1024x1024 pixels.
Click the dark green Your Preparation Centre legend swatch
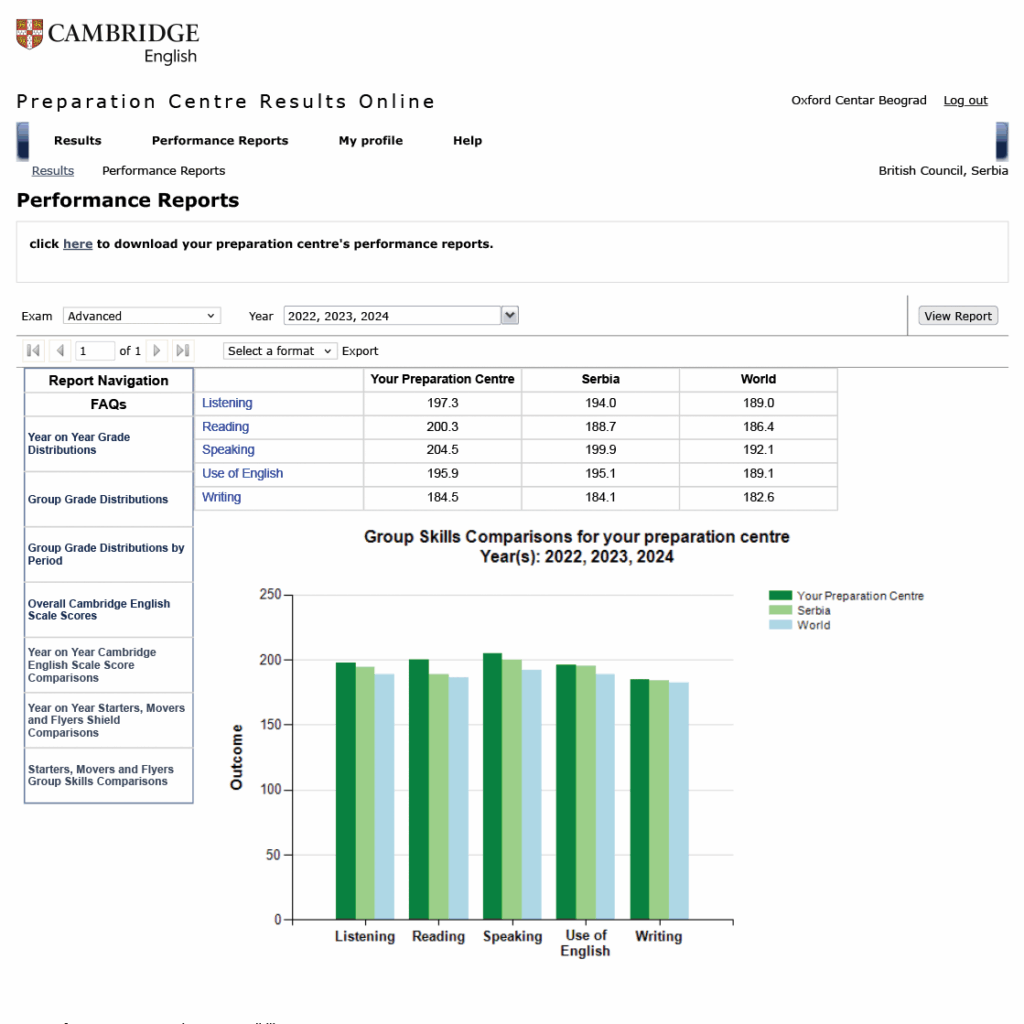tap(780, 595)
